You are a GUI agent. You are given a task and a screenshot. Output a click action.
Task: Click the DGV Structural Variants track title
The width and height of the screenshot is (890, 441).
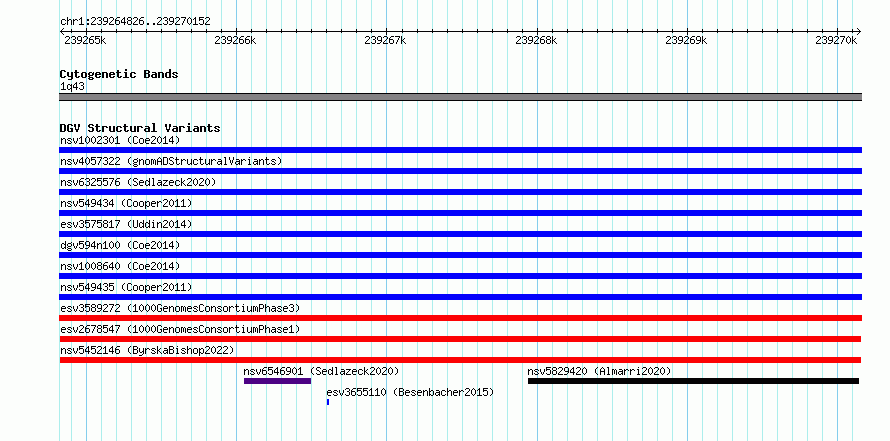point(140,128)
